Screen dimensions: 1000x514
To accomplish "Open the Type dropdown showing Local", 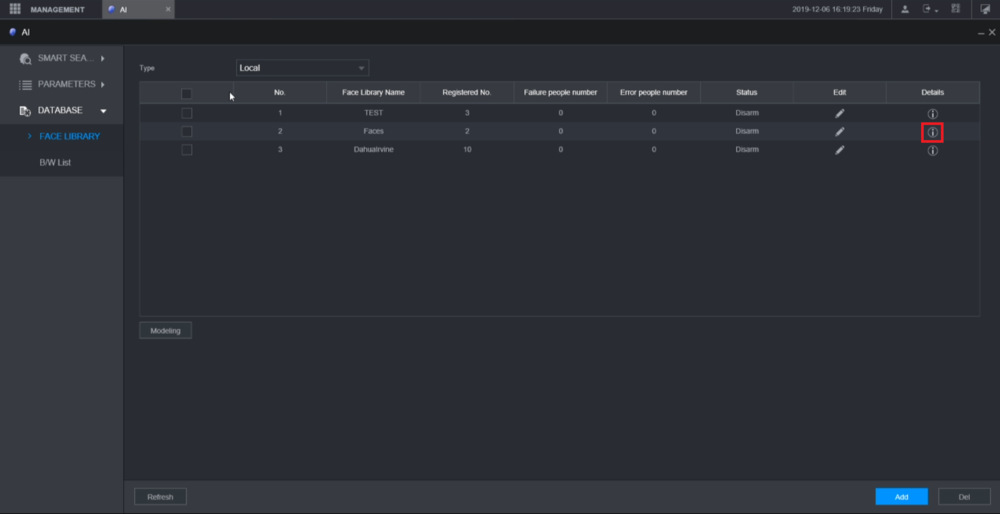I will [x=302, y=68].
